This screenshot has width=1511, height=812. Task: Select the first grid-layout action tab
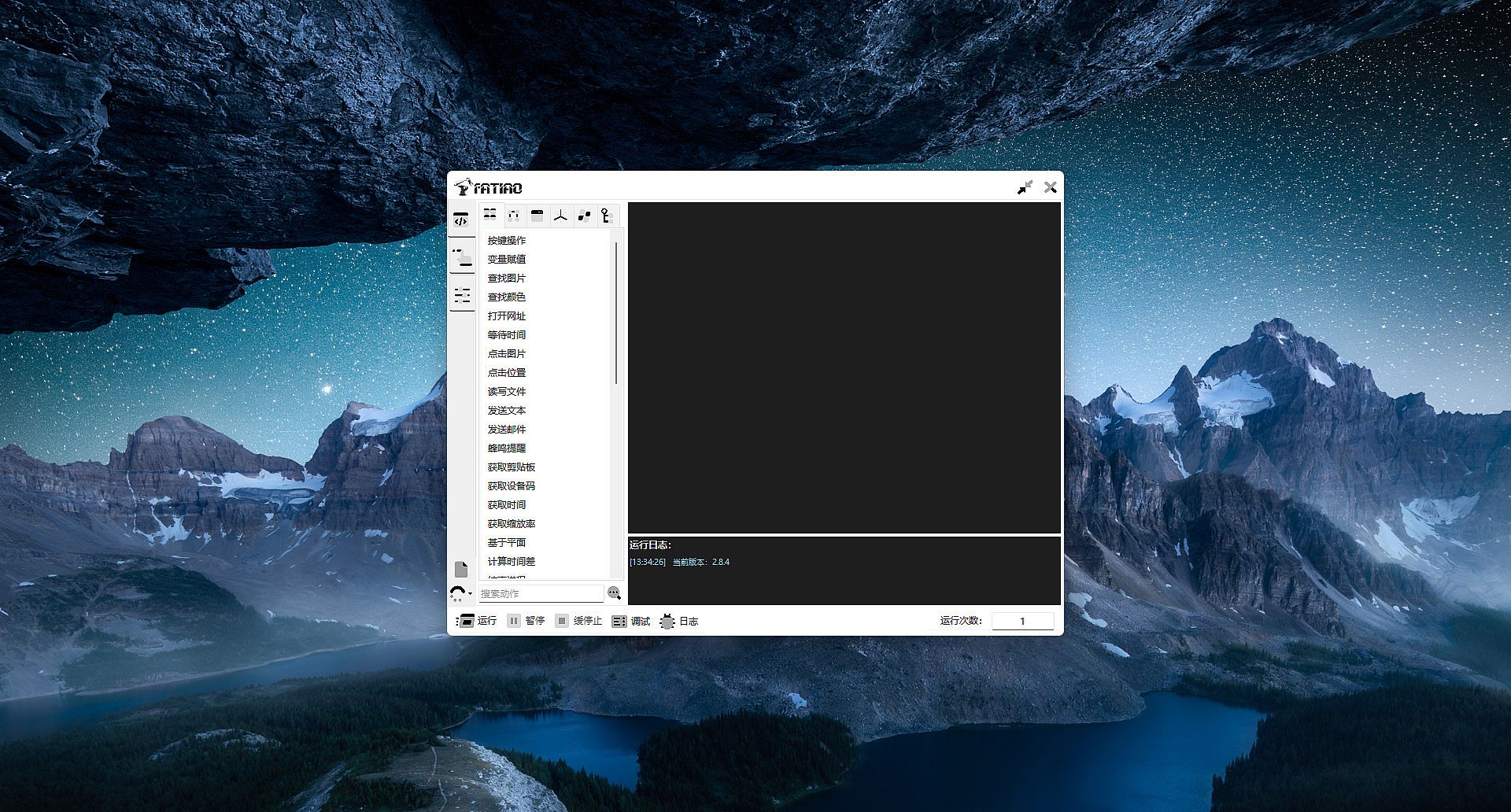tap(490, 215)
